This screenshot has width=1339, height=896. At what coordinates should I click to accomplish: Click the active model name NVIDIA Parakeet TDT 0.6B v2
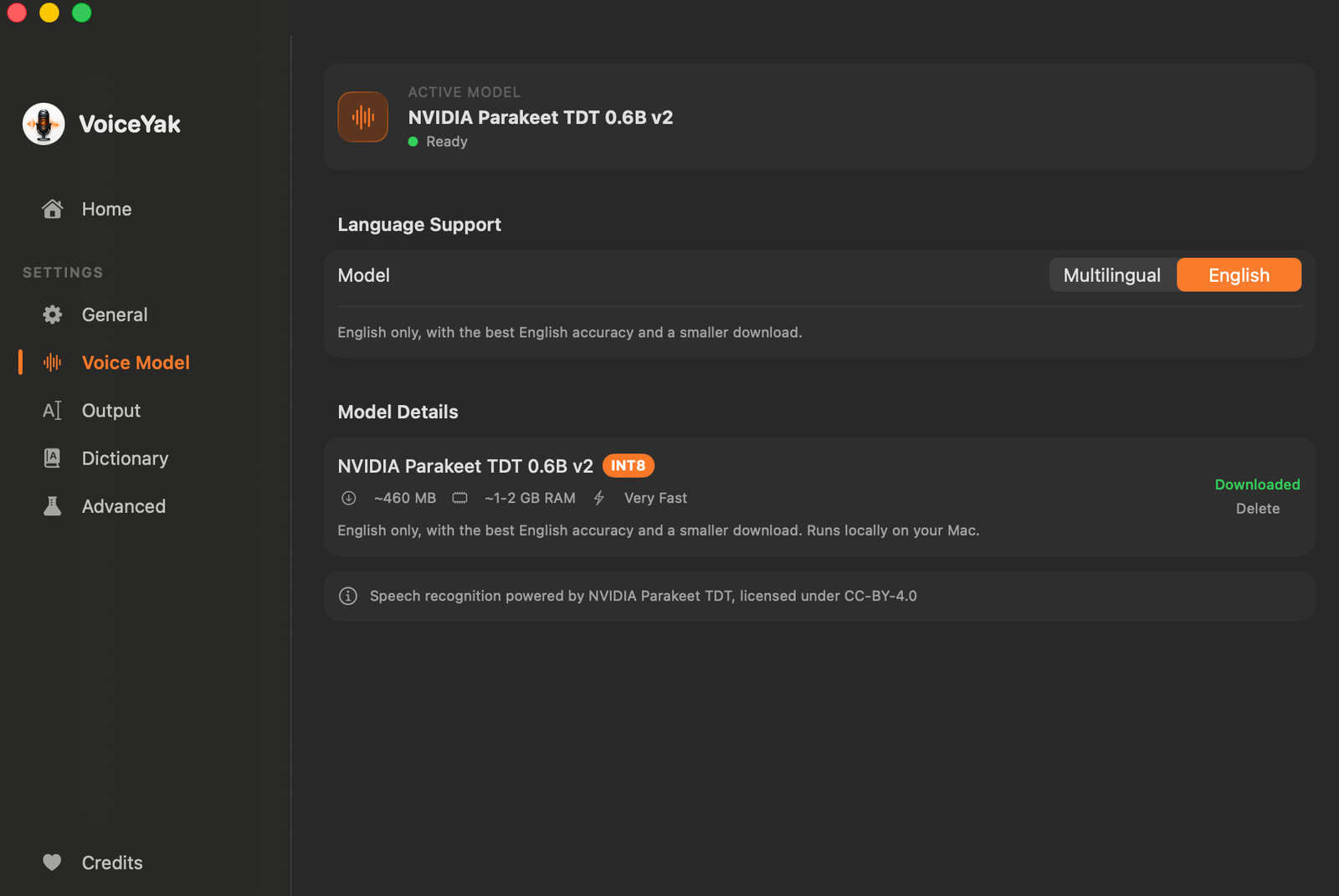[541, 117]
